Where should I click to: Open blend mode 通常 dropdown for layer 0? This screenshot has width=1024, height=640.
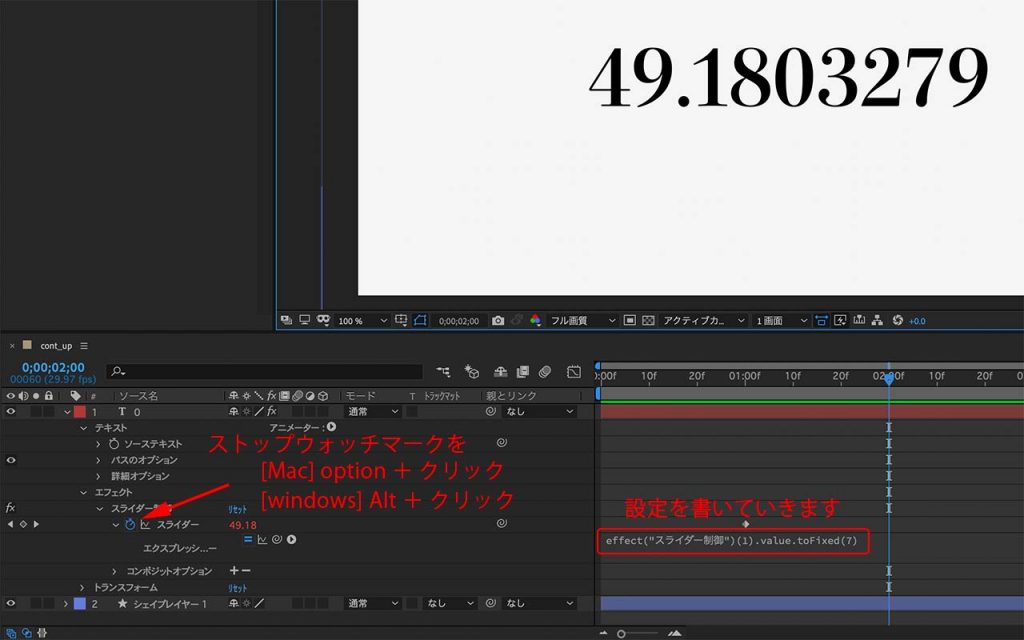pyautogui.click(x=372, y=411)
